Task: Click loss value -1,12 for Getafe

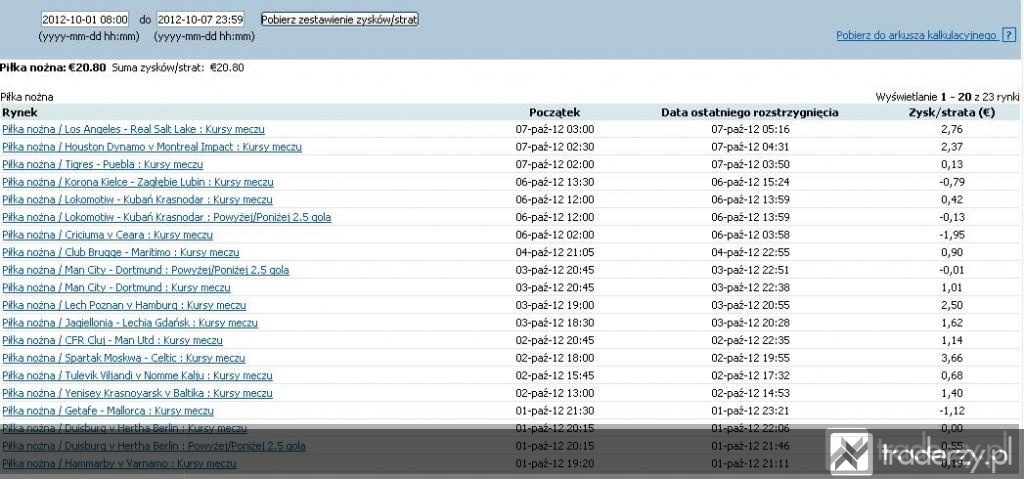Action: pyautogui.click(x=952, y=411)
